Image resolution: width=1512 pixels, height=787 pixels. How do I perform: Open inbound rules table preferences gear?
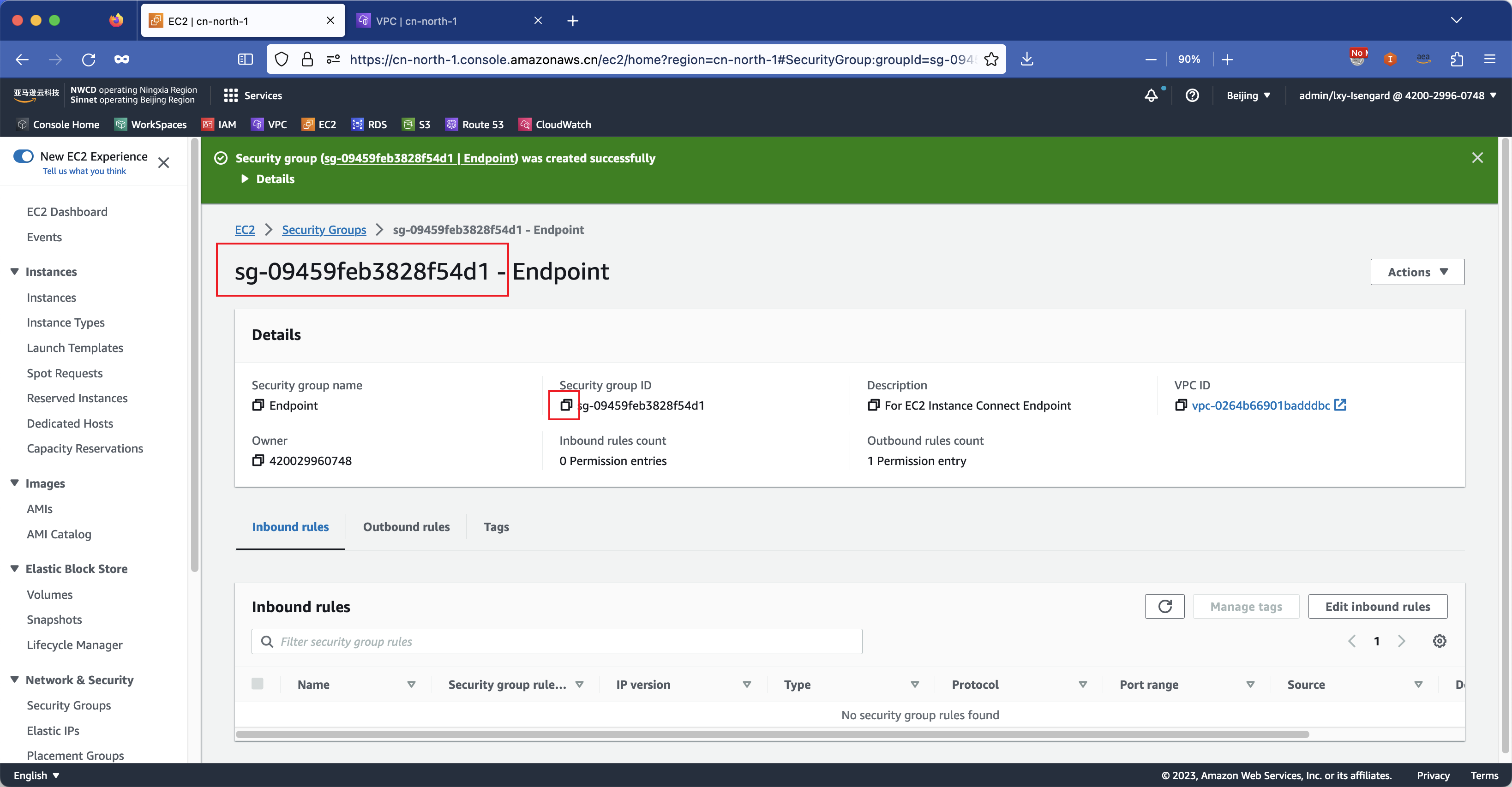(x=1440, y=641)
